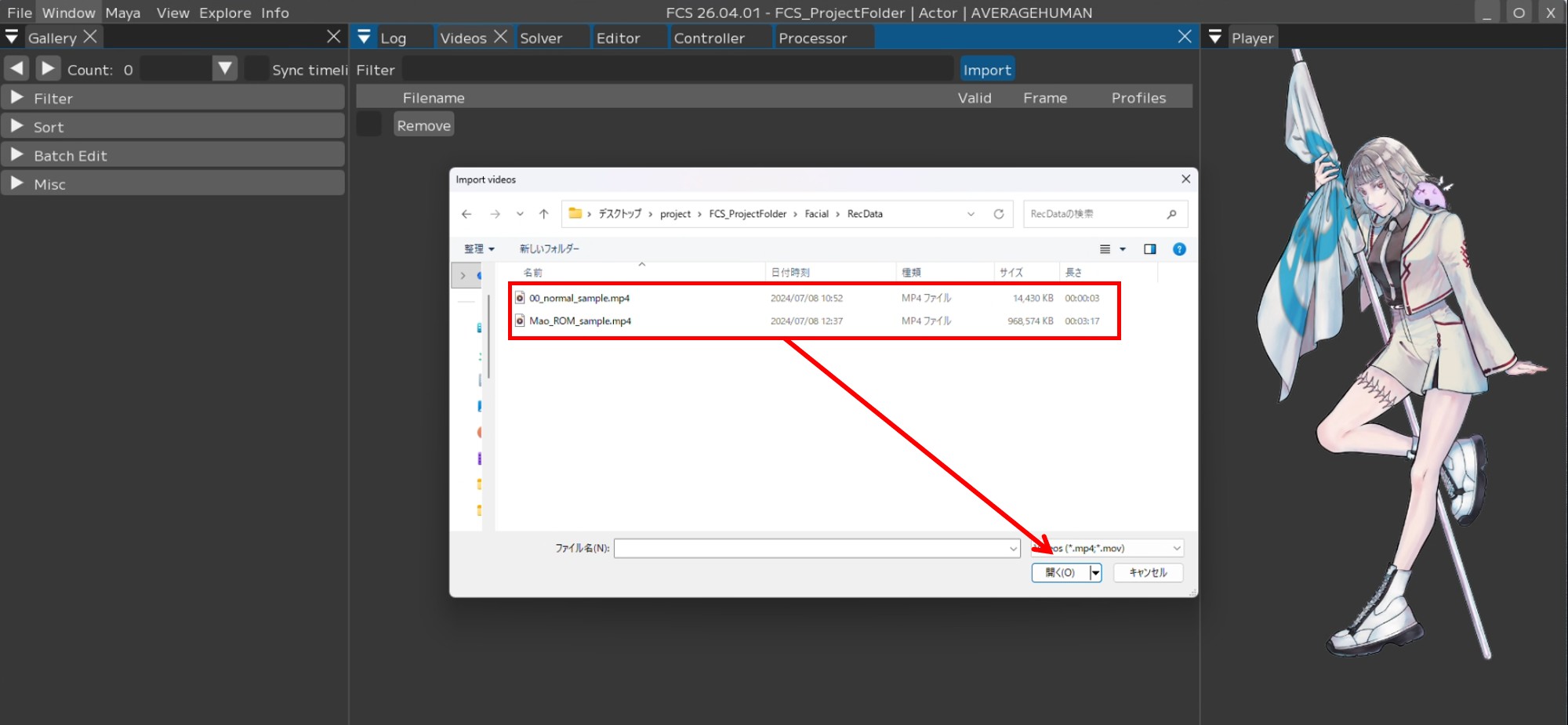Toggle the preview pane icon

click(x=1149, y=249)
